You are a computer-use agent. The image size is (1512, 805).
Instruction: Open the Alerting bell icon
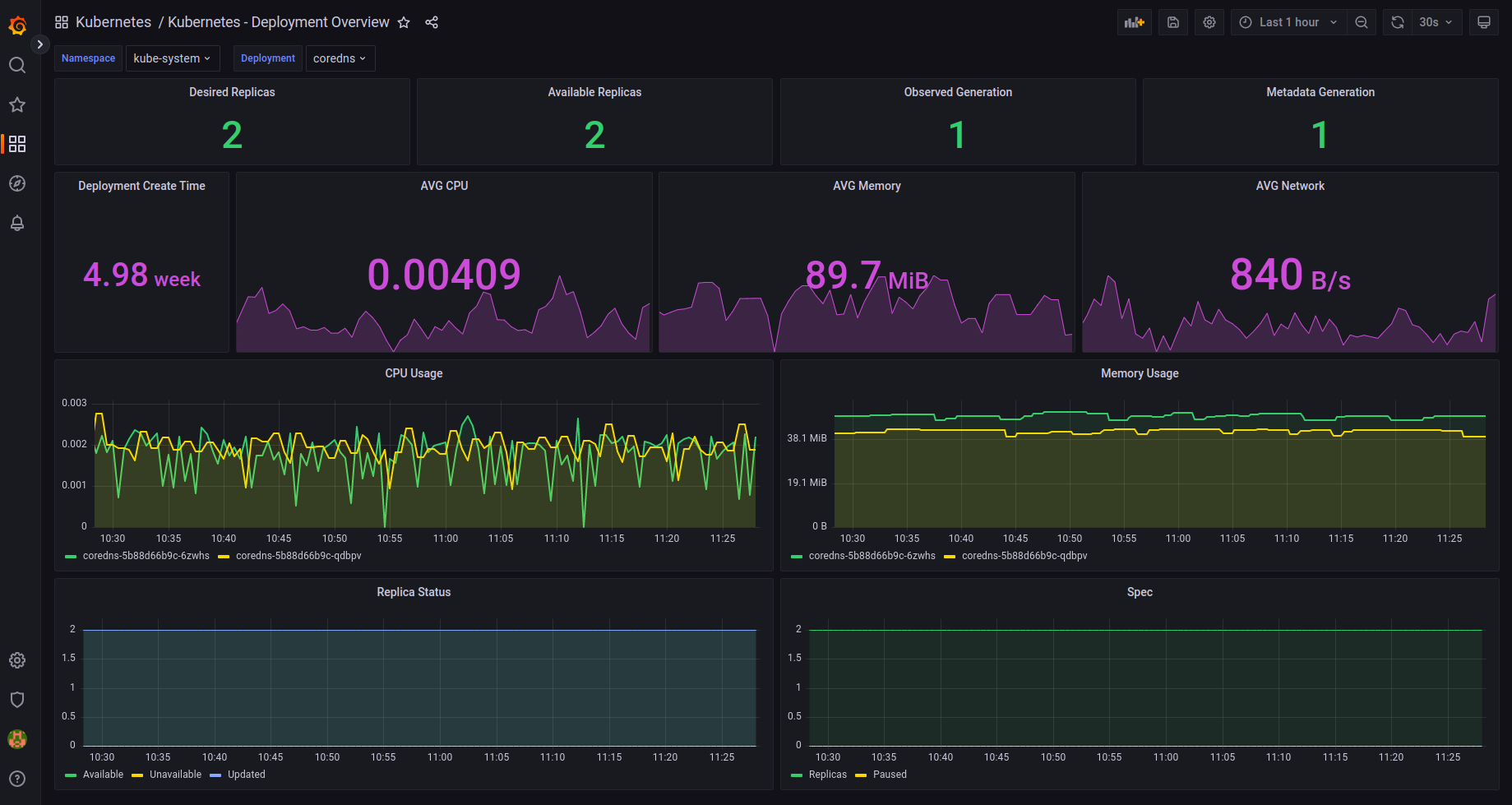pos(17,223)
